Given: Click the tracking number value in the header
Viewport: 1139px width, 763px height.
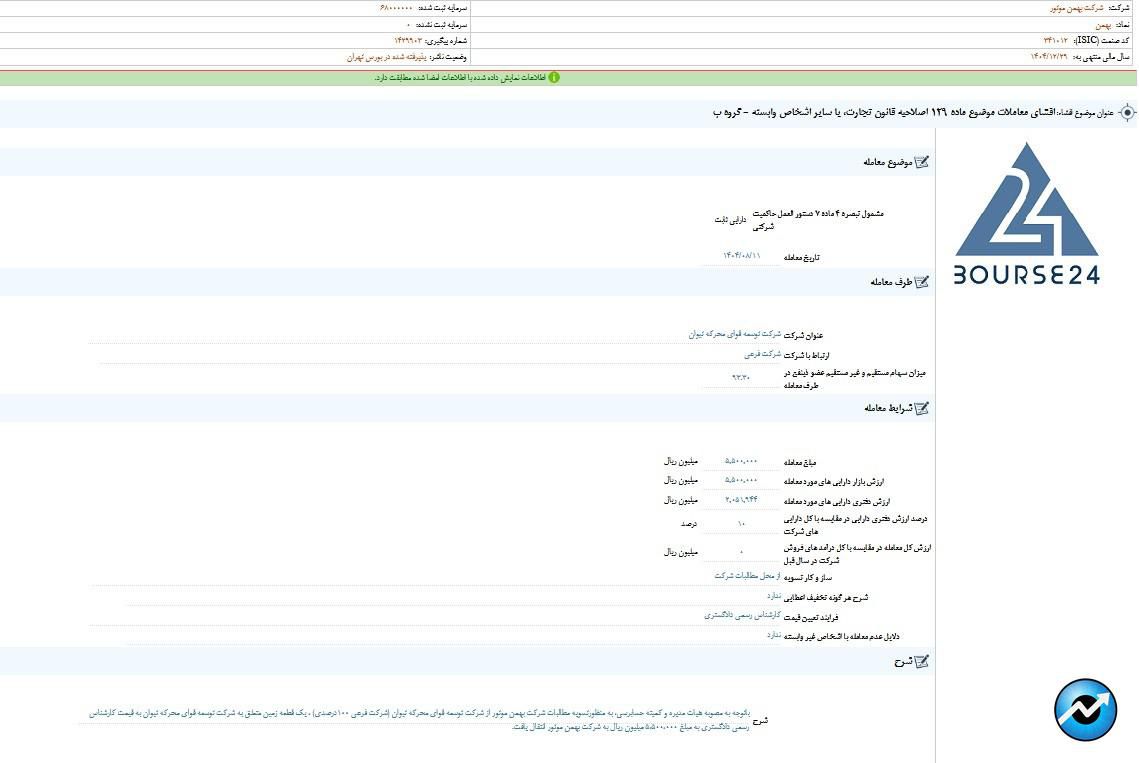Looking at the screenshot, I should (x=408, y=40).
